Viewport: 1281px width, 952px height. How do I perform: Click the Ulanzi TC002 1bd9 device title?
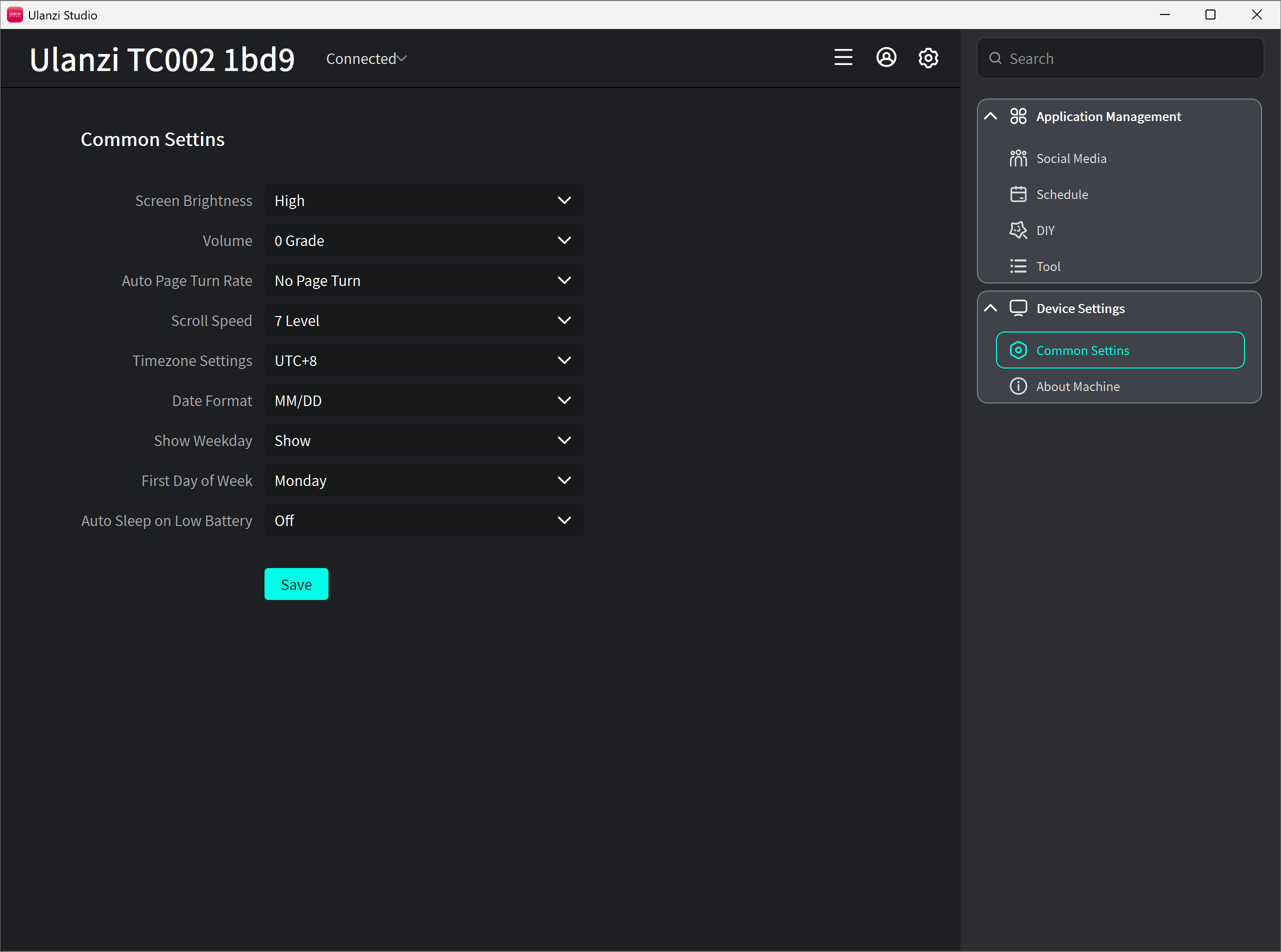[x=162, y=59]
